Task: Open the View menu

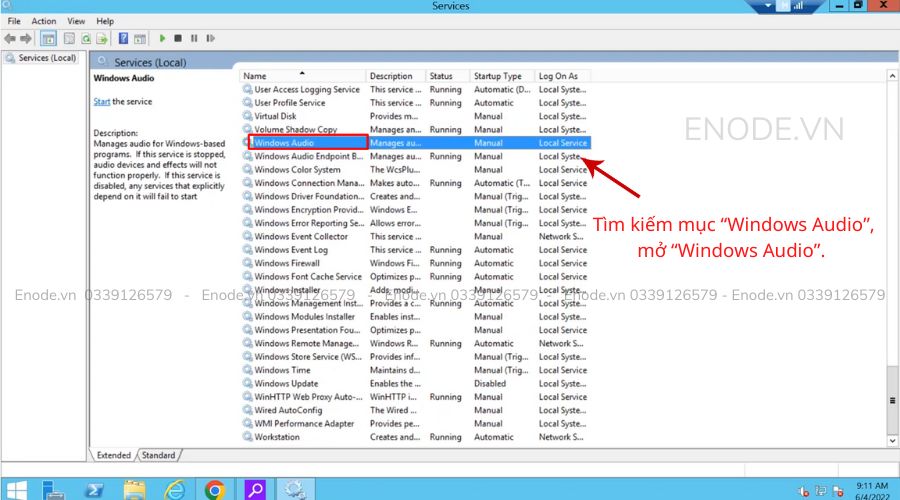Action: [76, 21]
